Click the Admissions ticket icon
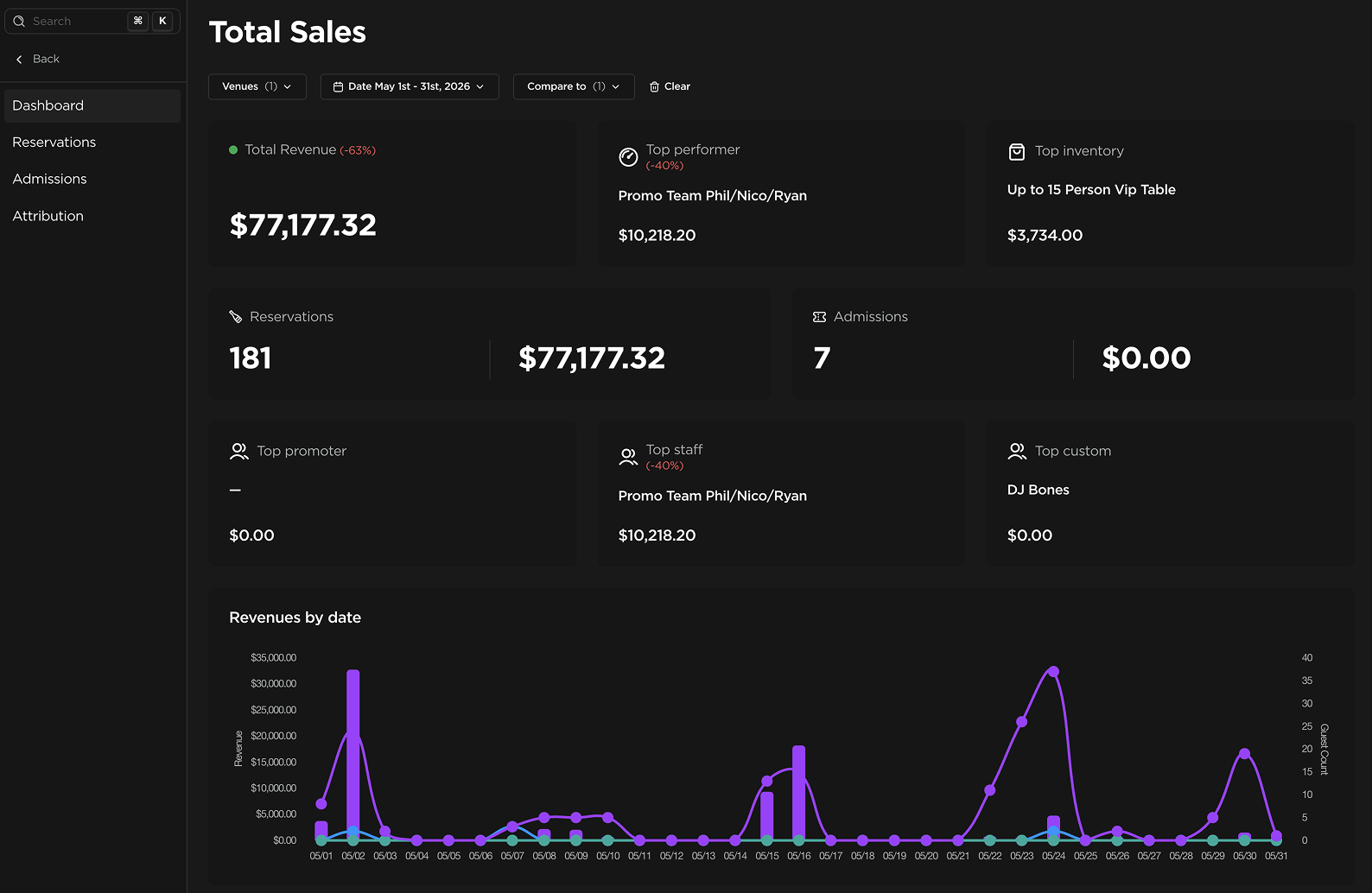The image size is (1372, 893). 819,317
